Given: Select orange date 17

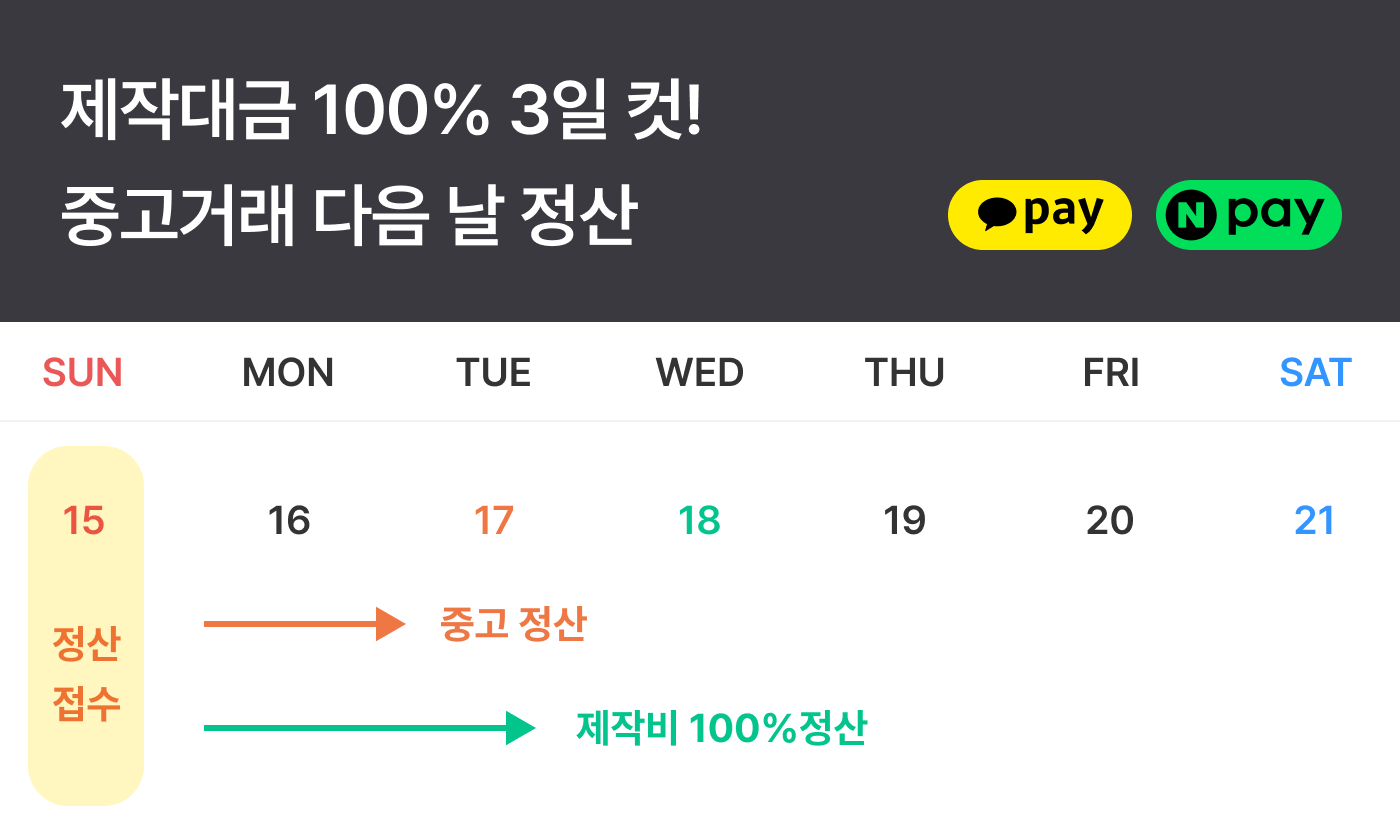Looking at the screenshot, I should click(x=494, y=521).
